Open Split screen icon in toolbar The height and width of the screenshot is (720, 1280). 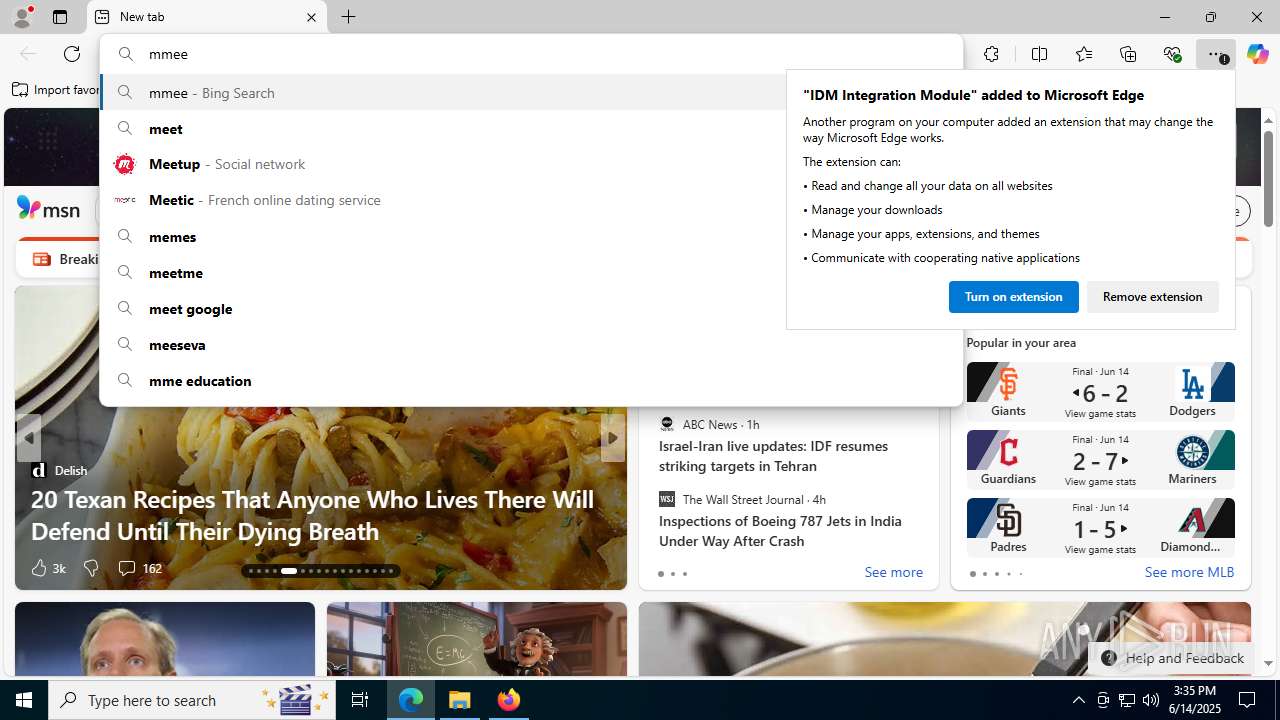[x=1039, y=54]
